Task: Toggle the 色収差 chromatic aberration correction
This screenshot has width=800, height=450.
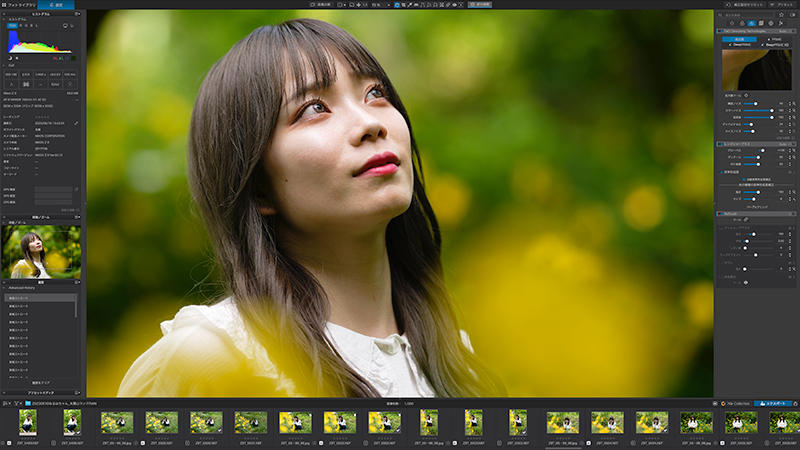Action: pos(721,172)
